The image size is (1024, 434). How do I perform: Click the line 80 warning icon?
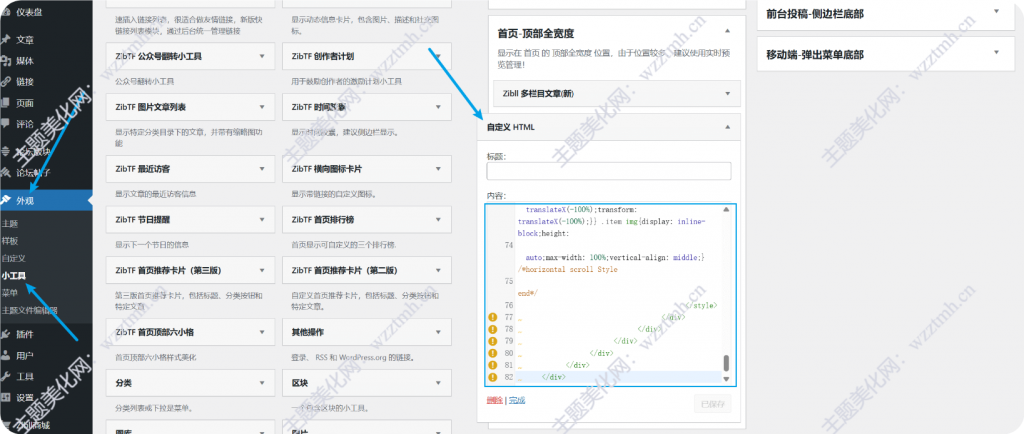point(493,353)
